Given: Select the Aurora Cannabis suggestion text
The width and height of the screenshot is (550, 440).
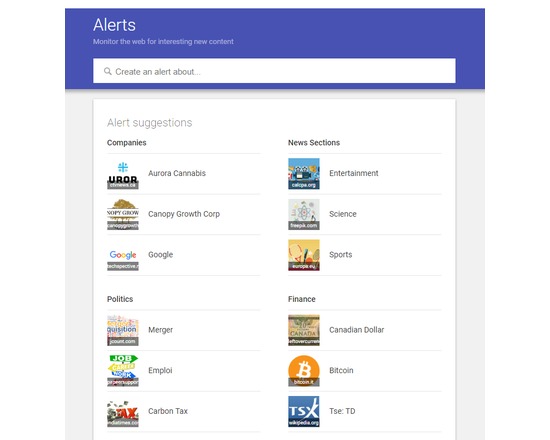Looking at the screenshot, I should click(177, 173).
